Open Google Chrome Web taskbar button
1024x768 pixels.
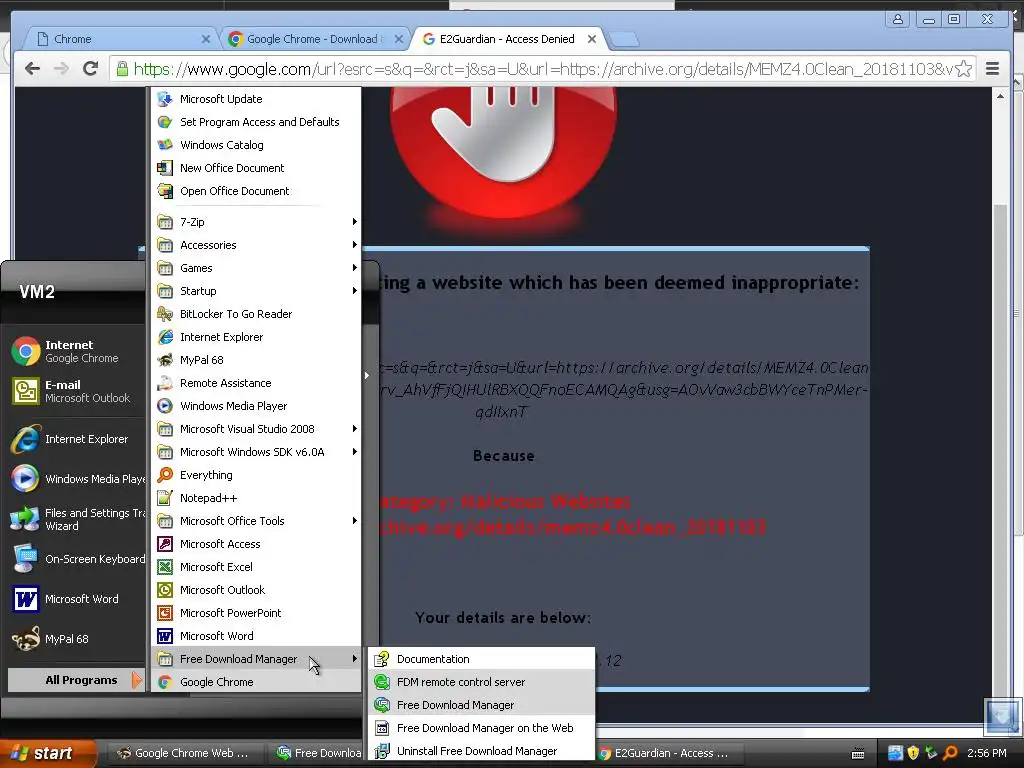(184, 753)
